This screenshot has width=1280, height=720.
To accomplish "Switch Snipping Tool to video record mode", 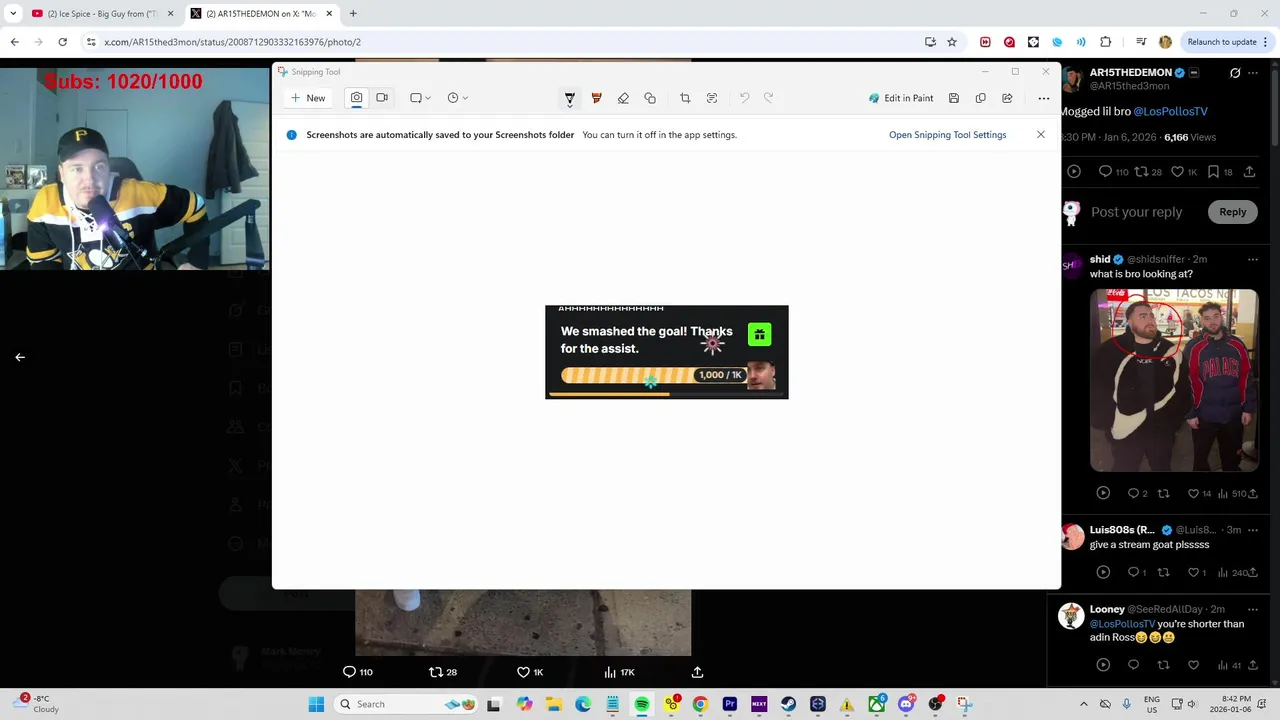I will tap(382, 98).
